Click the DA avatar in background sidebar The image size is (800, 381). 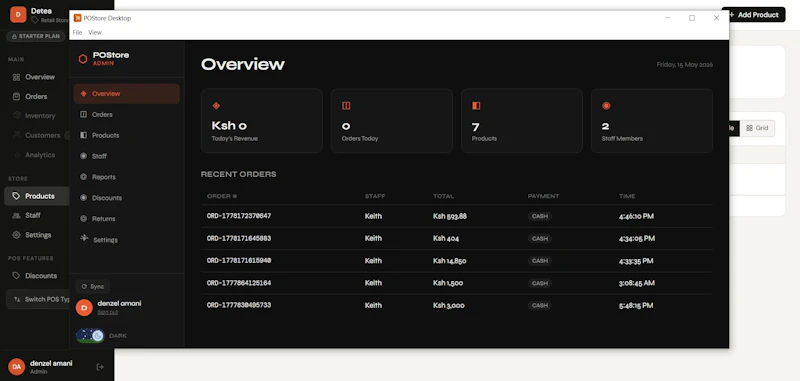pyautogui.click(x=16, y=367)
